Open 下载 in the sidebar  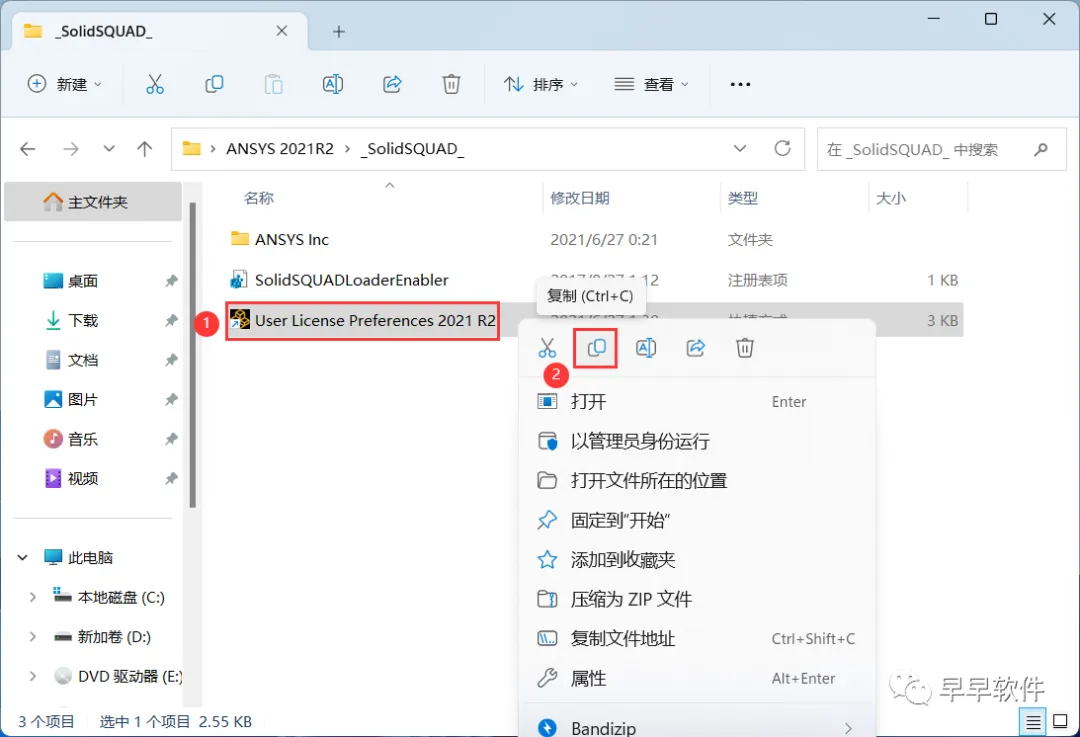coord(83,320)
